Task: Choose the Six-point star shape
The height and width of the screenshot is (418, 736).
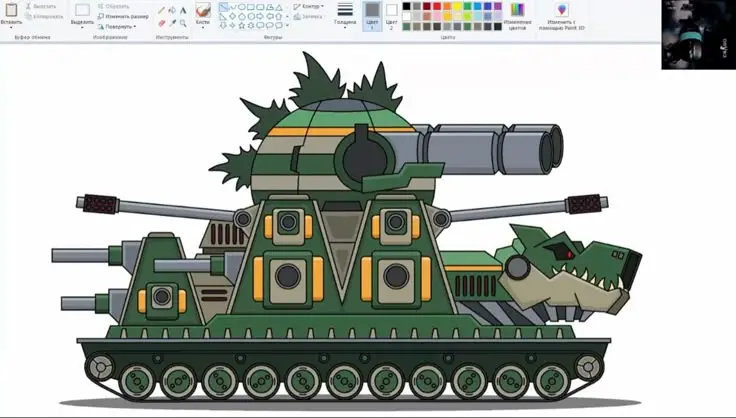Action: [x=251, y=25]
